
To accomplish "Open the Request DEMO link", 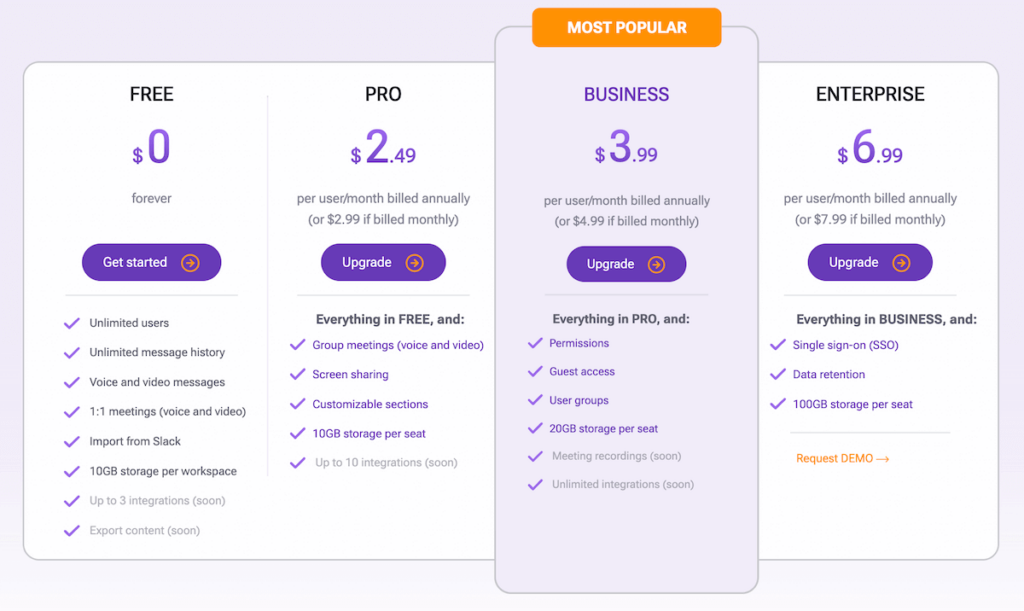I will pos(843,459).
